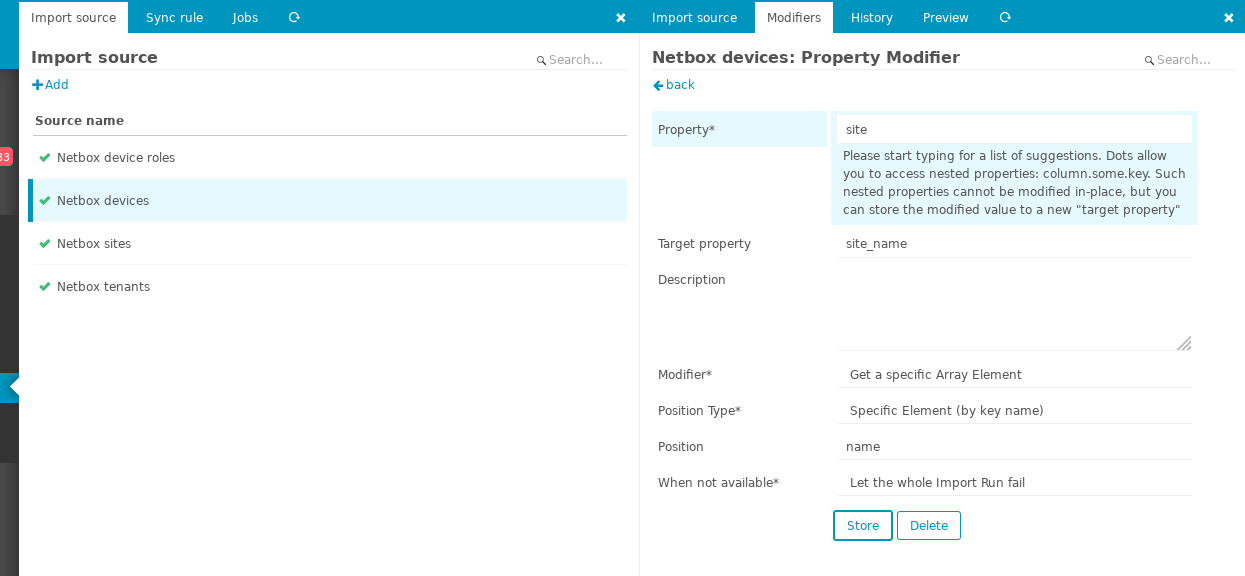Image resolution: width=1245 pixels, height=576 pixels.
Task: Click the plus icon next to Add
Action: [38, 85]
